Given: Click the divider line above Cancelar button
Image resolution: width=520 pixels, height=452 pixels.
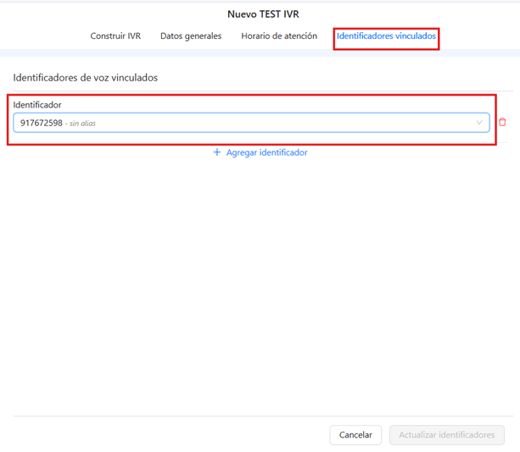Looking at the screenshot, I should 263,416.
